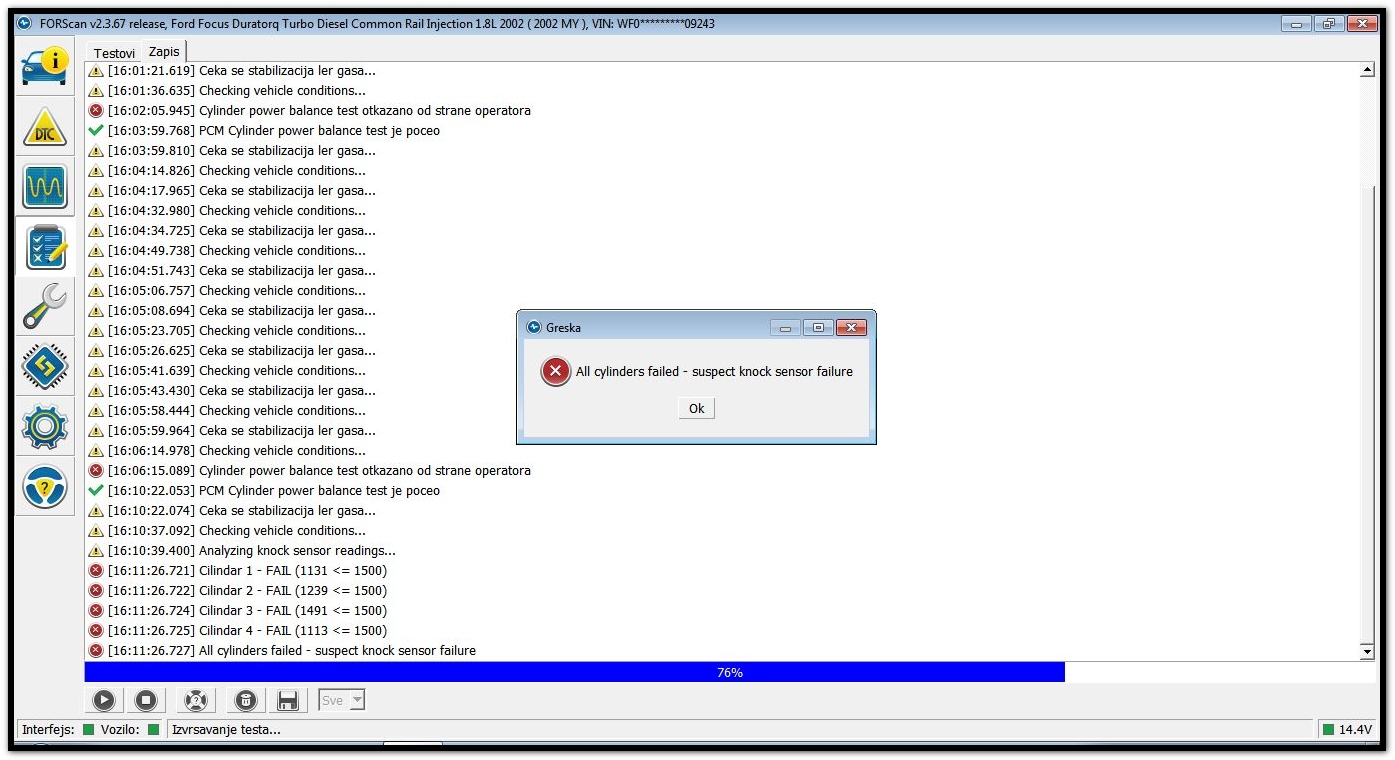The height and width of the screenshot is (760, 1395).
Task: Clear the log with trash button
Action: [246, 701]
